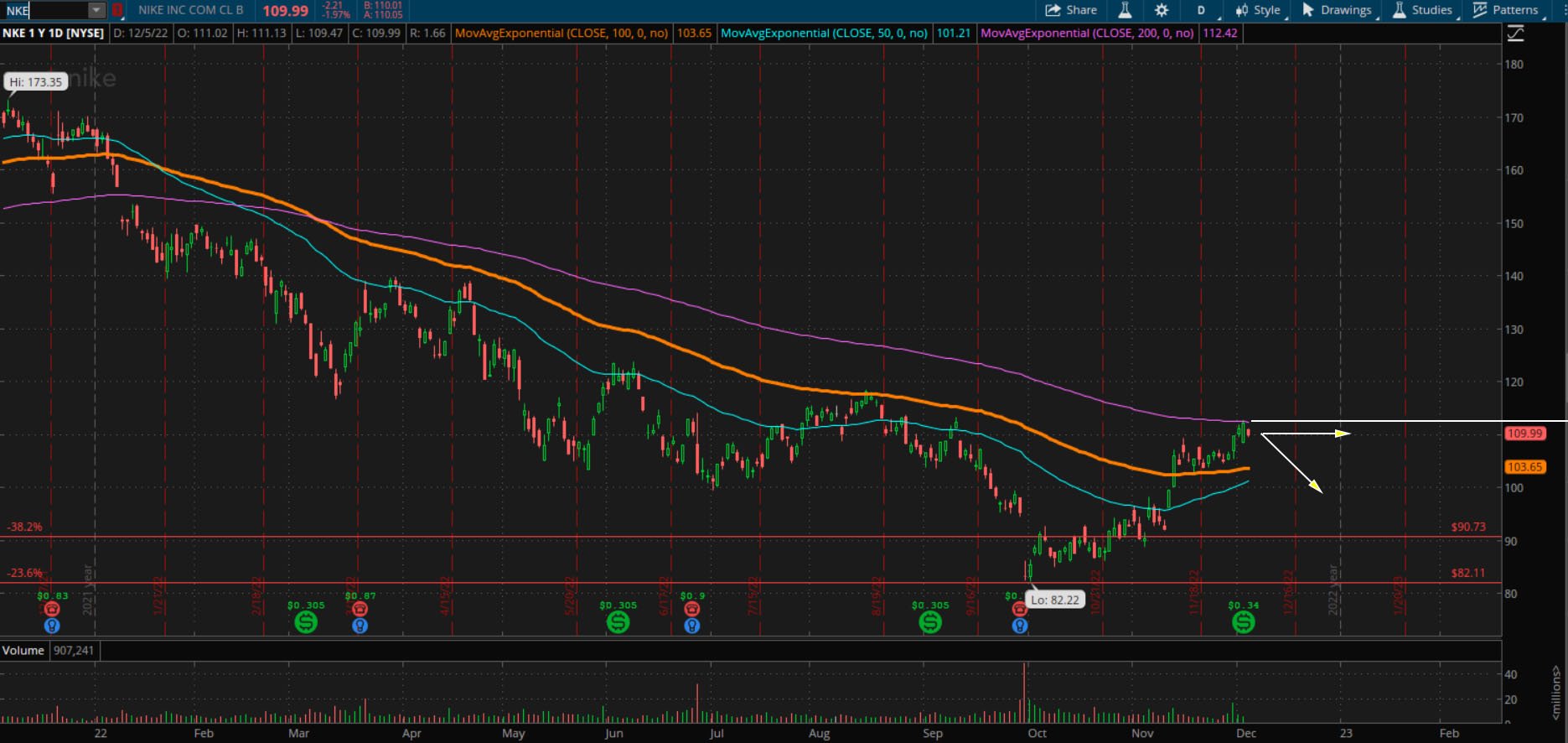Click the <millions> volume axis label
Screen dimensions: 1568x743
click(1555, 693)
